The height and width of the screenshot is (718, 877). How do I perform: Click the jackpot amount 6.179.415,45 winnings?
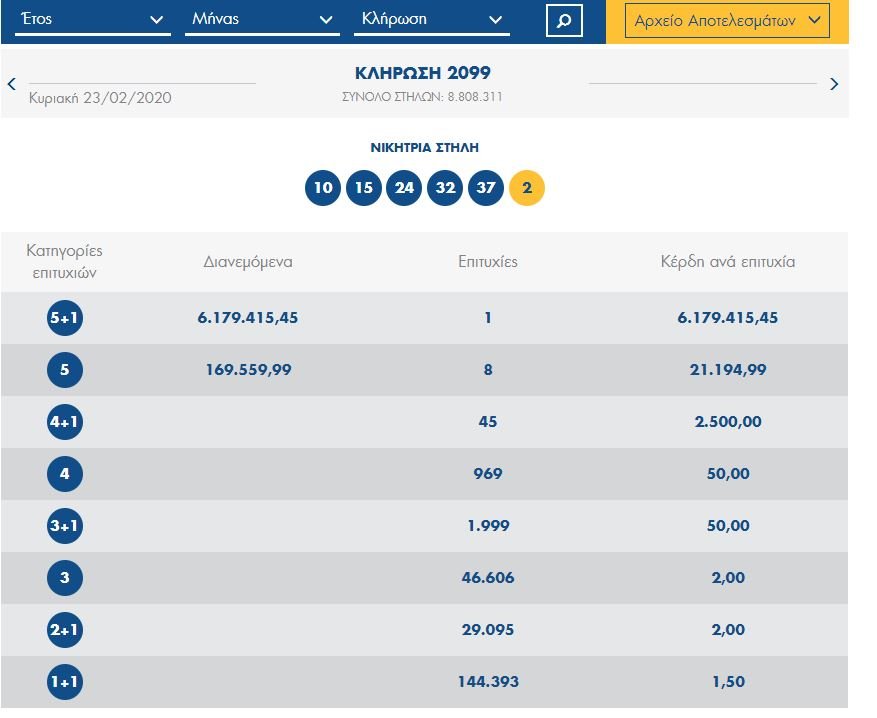click(x=727, y=318)
